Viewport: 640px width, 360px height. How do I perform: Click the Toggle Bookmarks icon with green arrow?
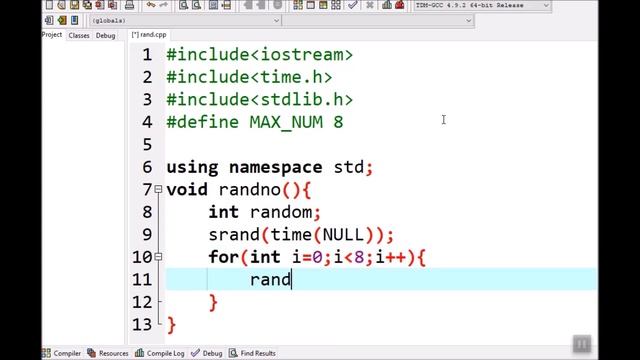click(x=62, y=20)
